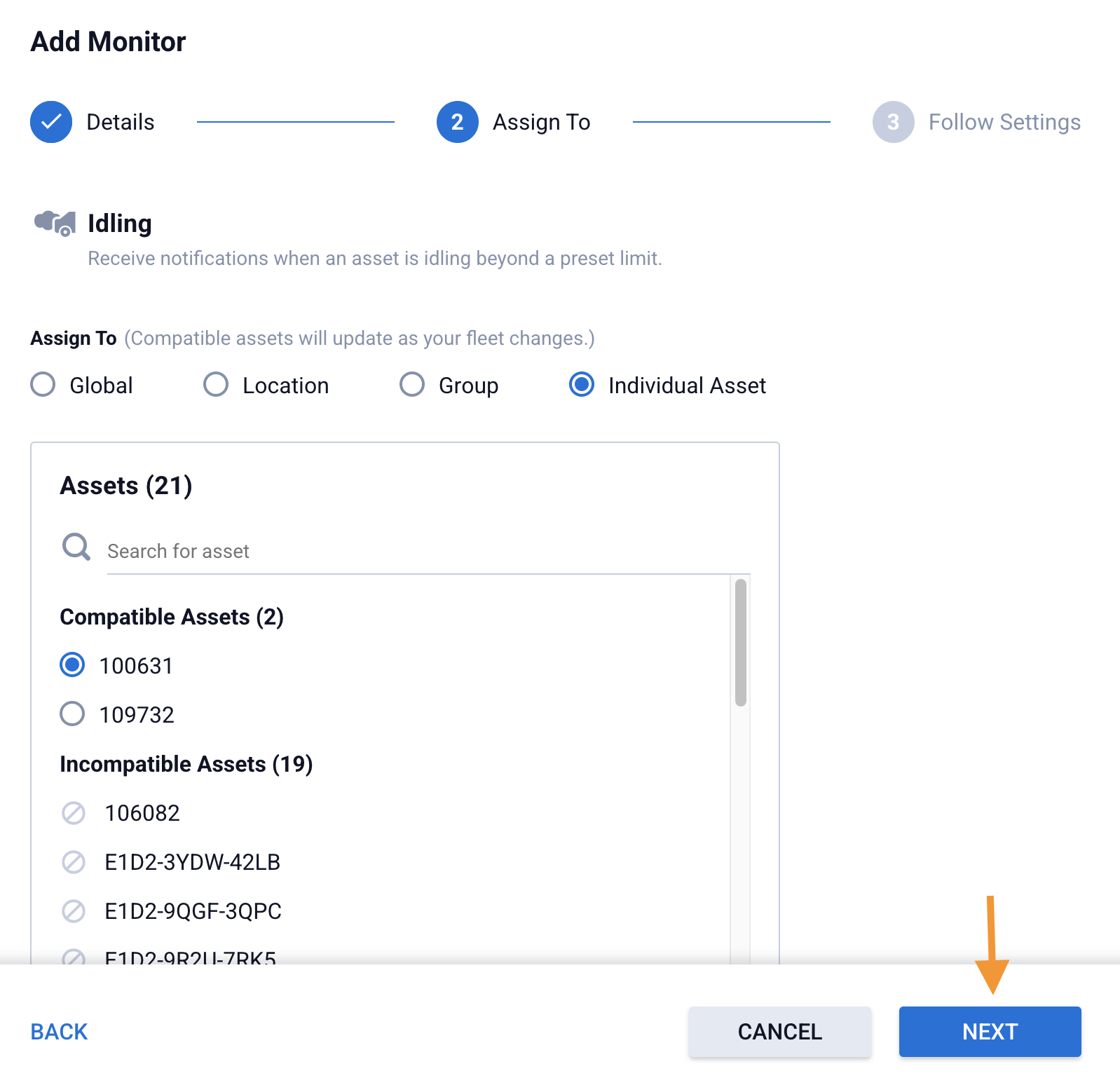Select the Individual Asset radio button
The image size is (1120, 1078).
tap(582, 385)
